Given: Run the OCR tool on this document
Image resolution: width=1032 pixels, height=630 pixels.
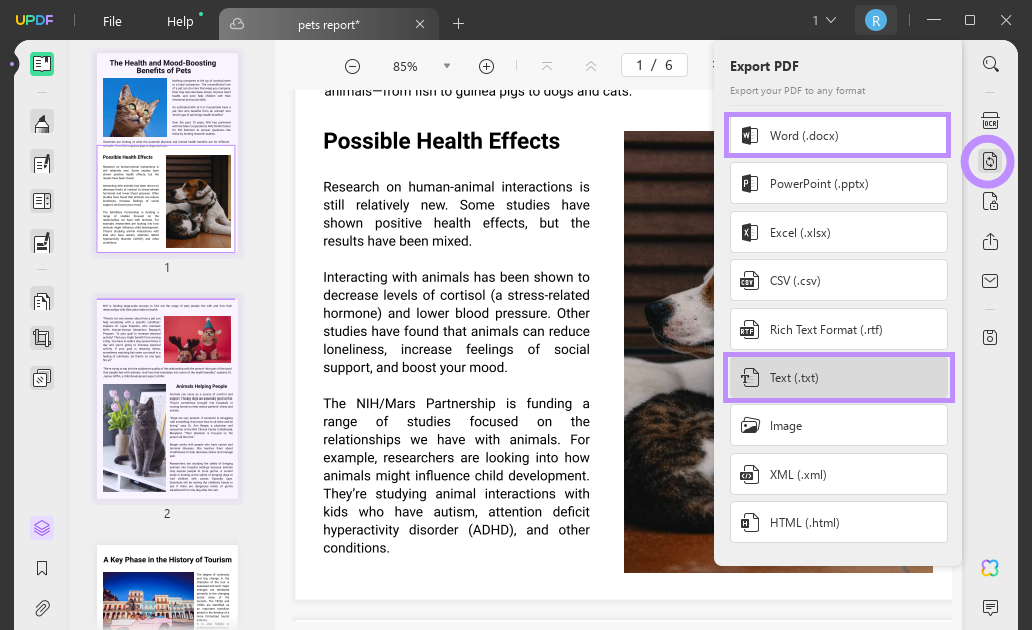Looking at the screenshot, I should (x=990, y=119).
